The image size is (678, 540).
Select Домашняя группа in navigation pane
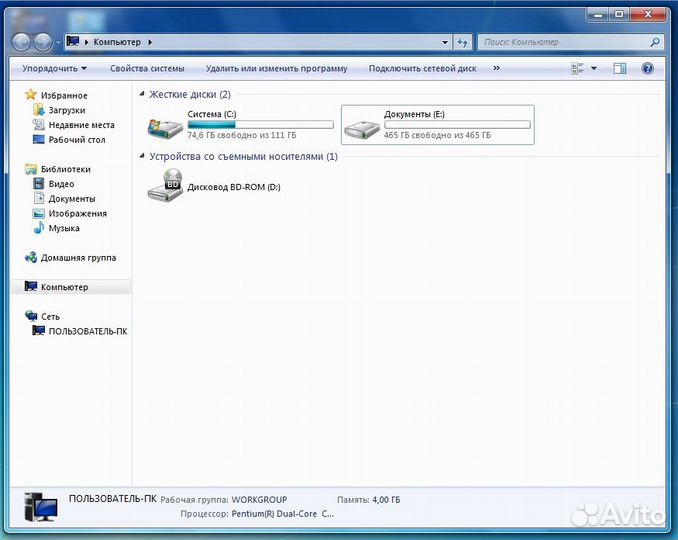pyautogui.click(x=78, y=257)
